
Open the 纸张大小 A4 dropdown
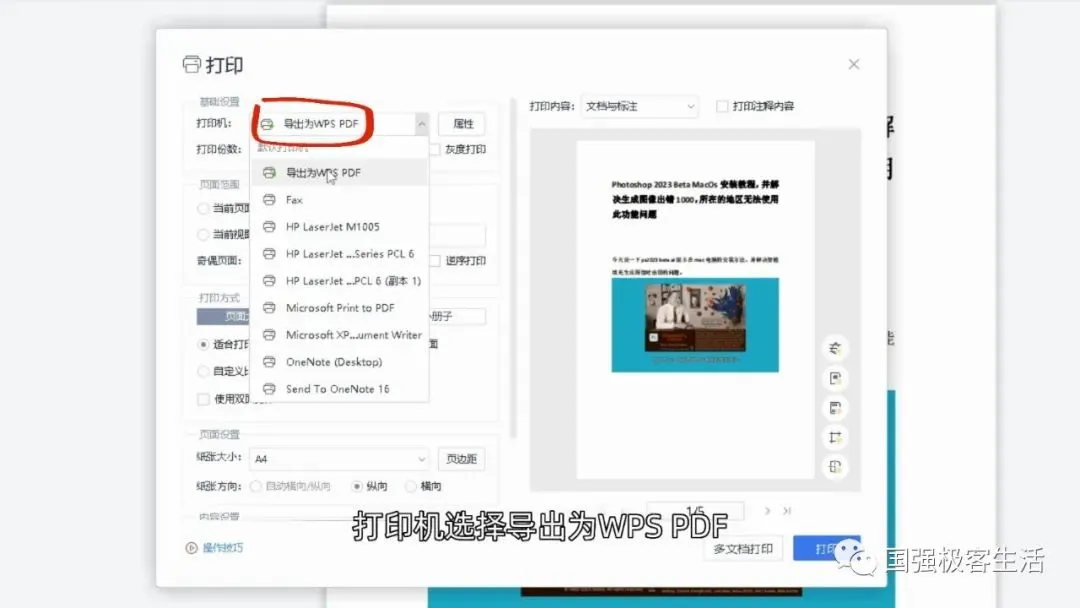click(339, 459)
